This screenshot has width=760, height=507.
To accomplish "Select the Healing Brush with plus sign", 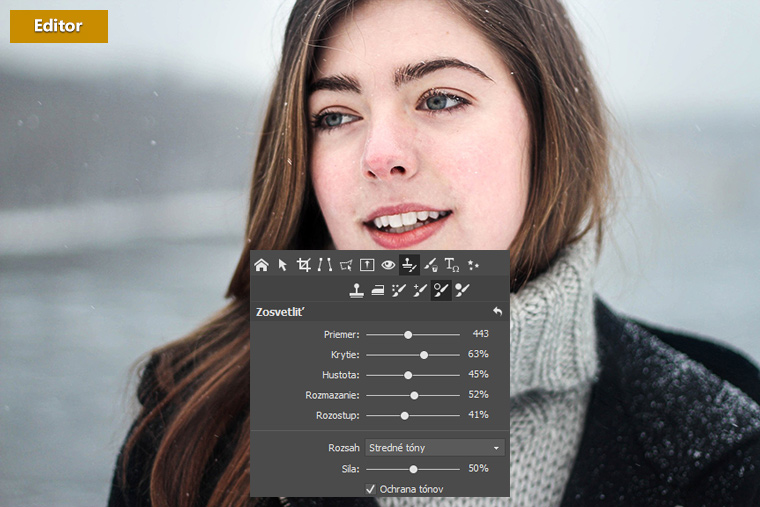I will click(420, 290).
